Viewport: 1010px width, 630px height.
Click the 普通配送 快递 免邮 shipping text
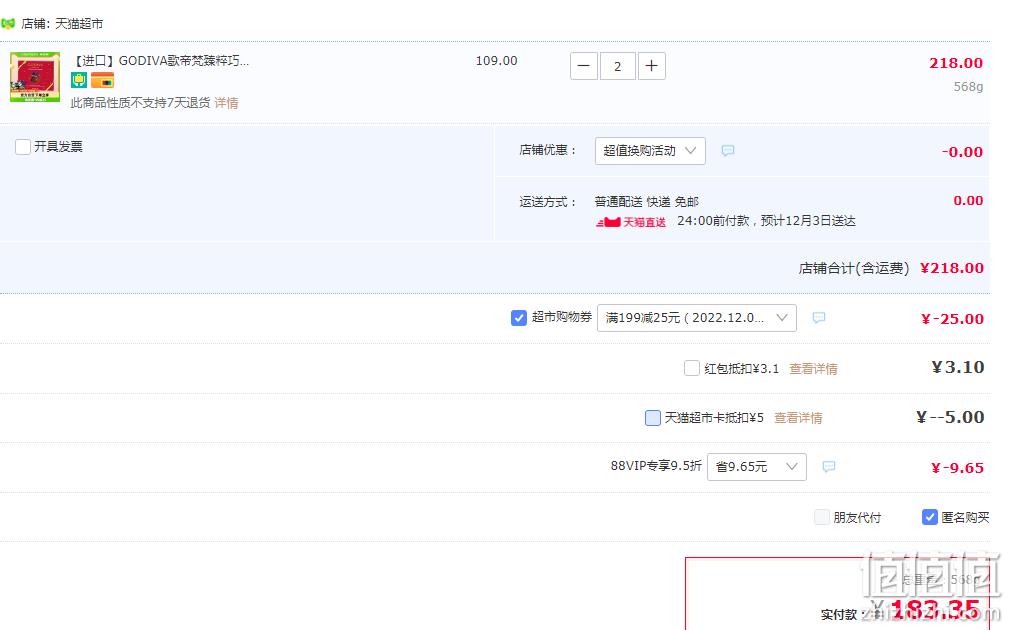[x=646, y=202]
